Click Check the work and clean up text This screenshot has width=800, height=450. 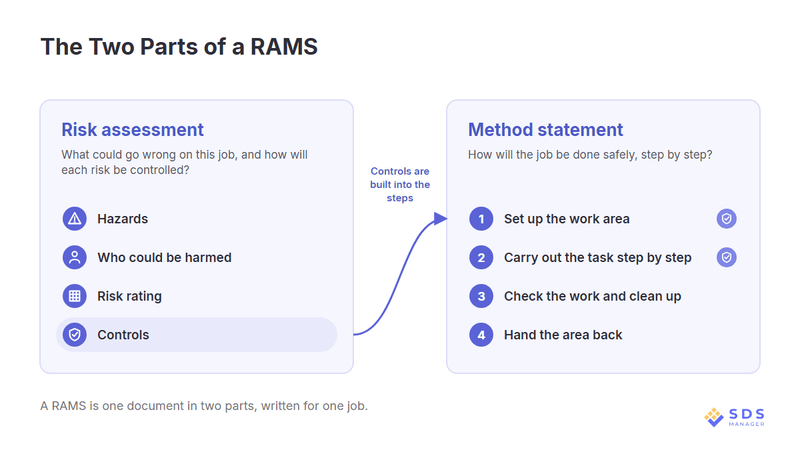click(x=592, y=296)
